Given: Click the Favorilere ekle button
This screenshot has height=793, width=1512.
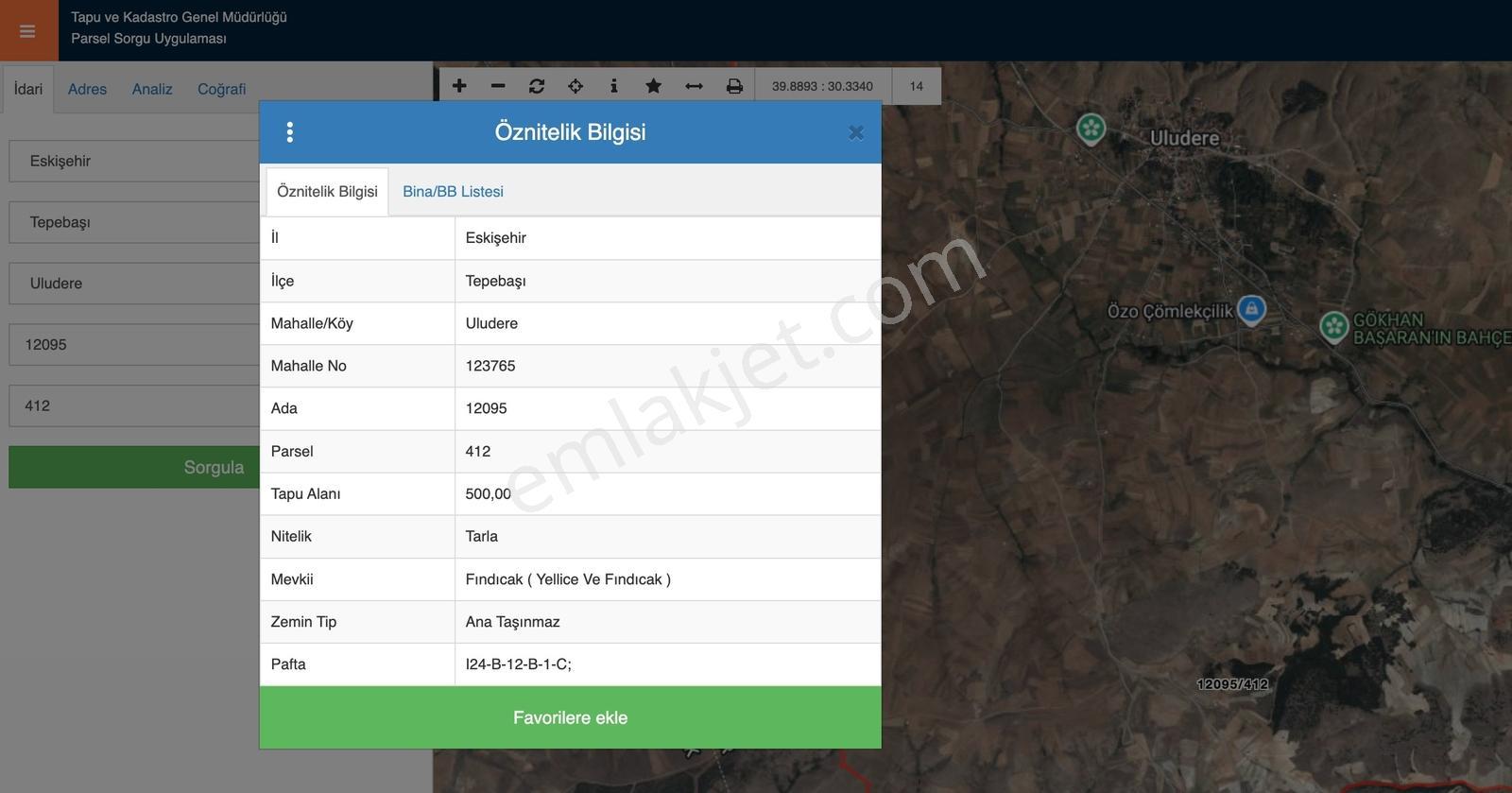Looking at the screenshot, I should click(x=571, y=717).
